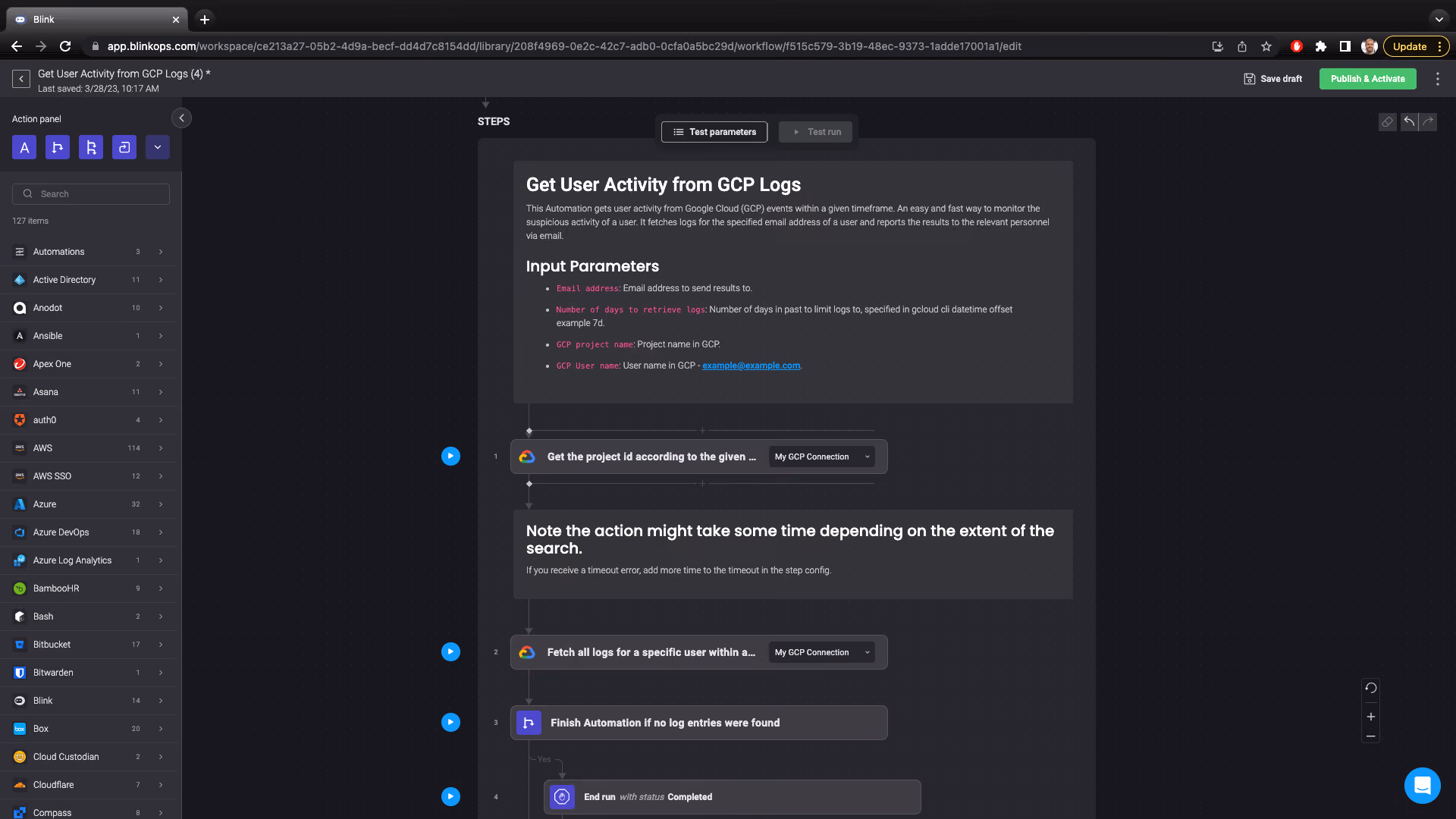1456x819 pixels.
Task: Toggle browser side panel icon
Action: click(x=1345, y=46)
